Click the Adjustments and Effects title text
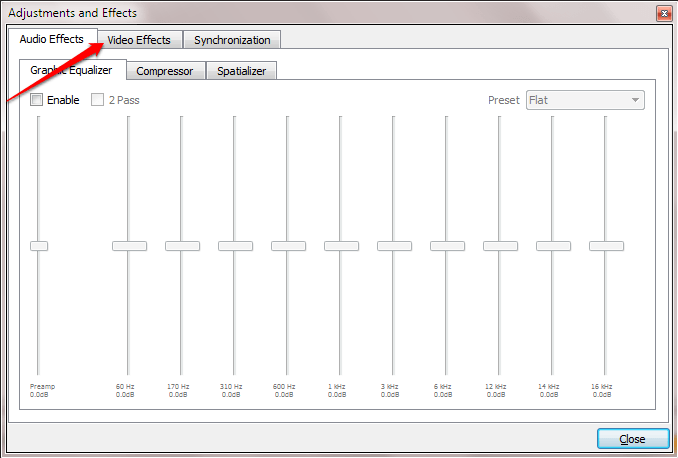 (73, 13)
